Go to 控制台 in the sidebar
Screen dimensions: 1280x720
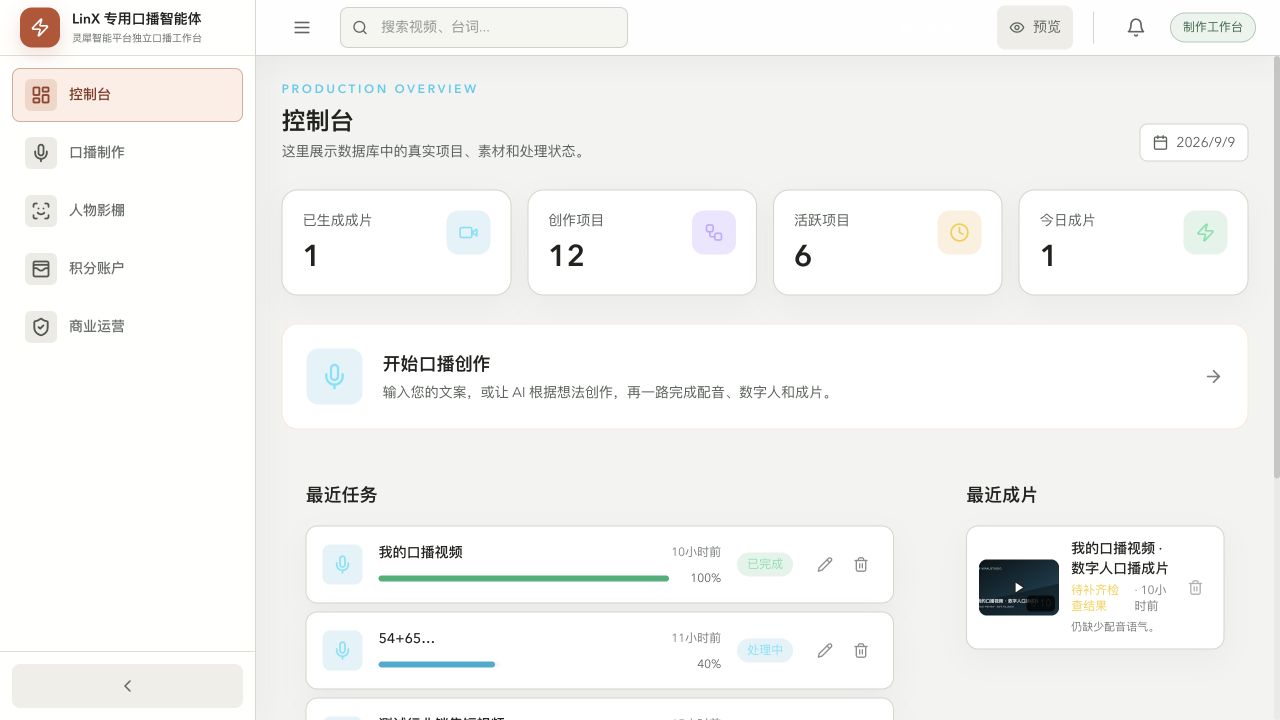pos(127,95)
